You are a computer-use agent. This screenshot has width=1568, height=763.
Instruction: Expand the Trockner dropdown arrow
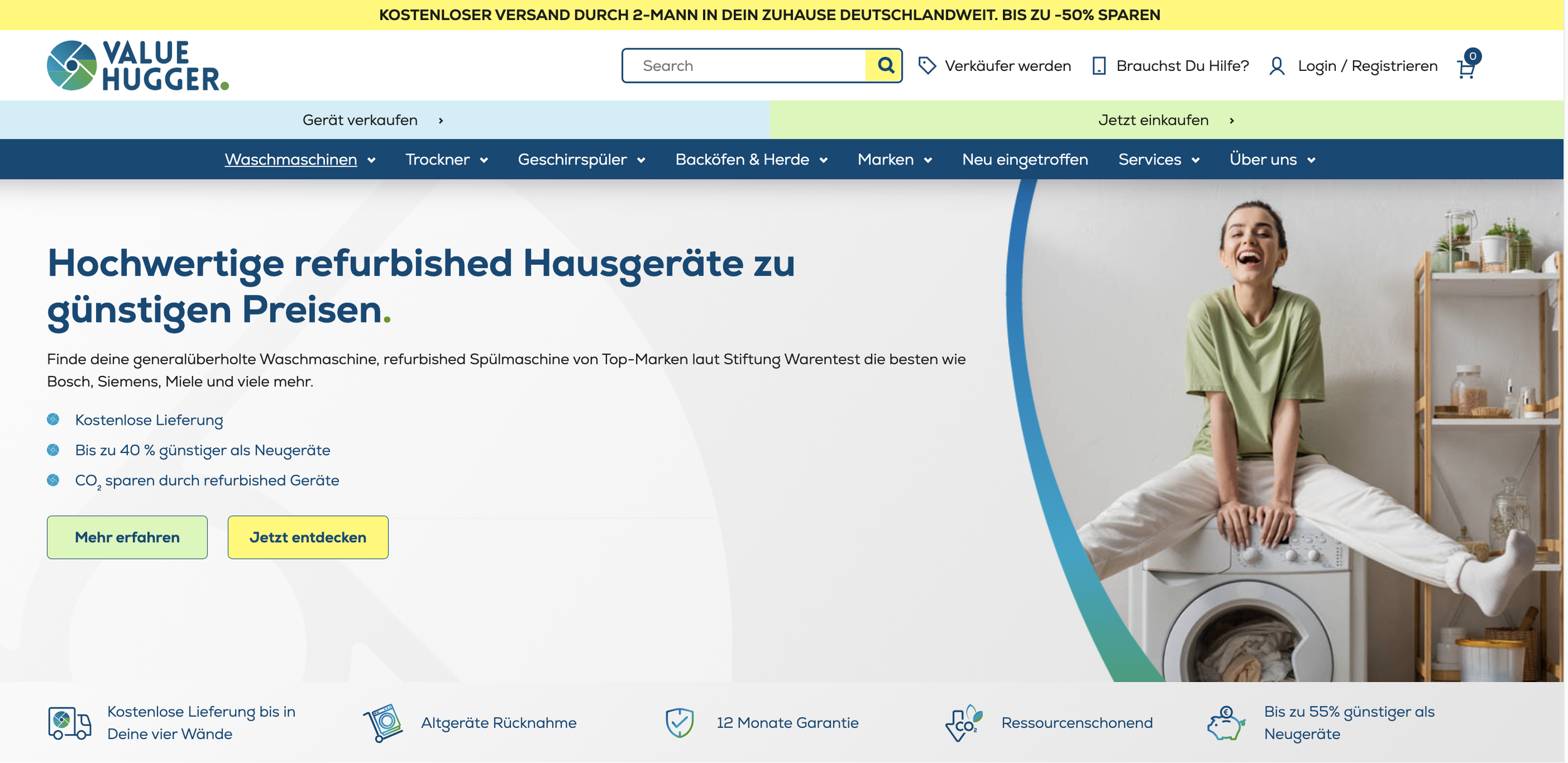484,161
